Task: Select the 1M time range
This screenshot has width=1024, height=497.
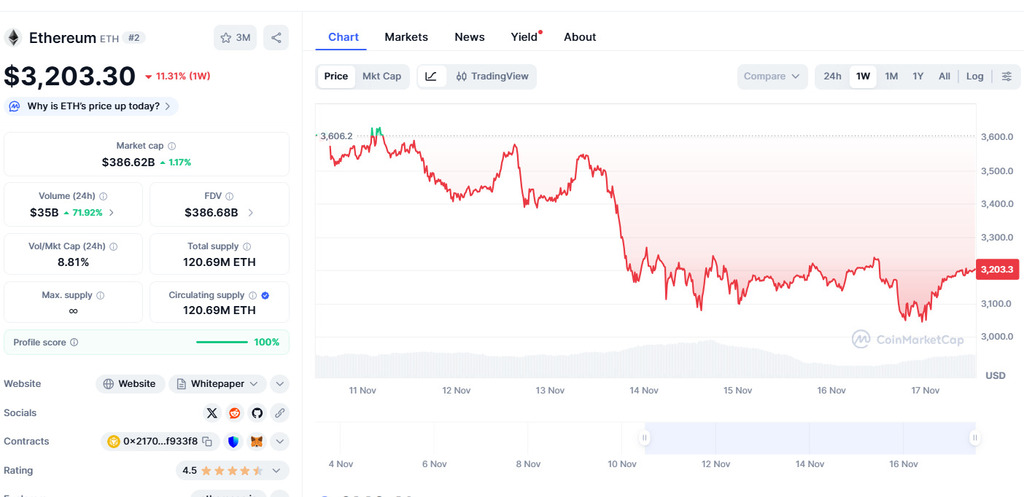Action: coord(891,76)
